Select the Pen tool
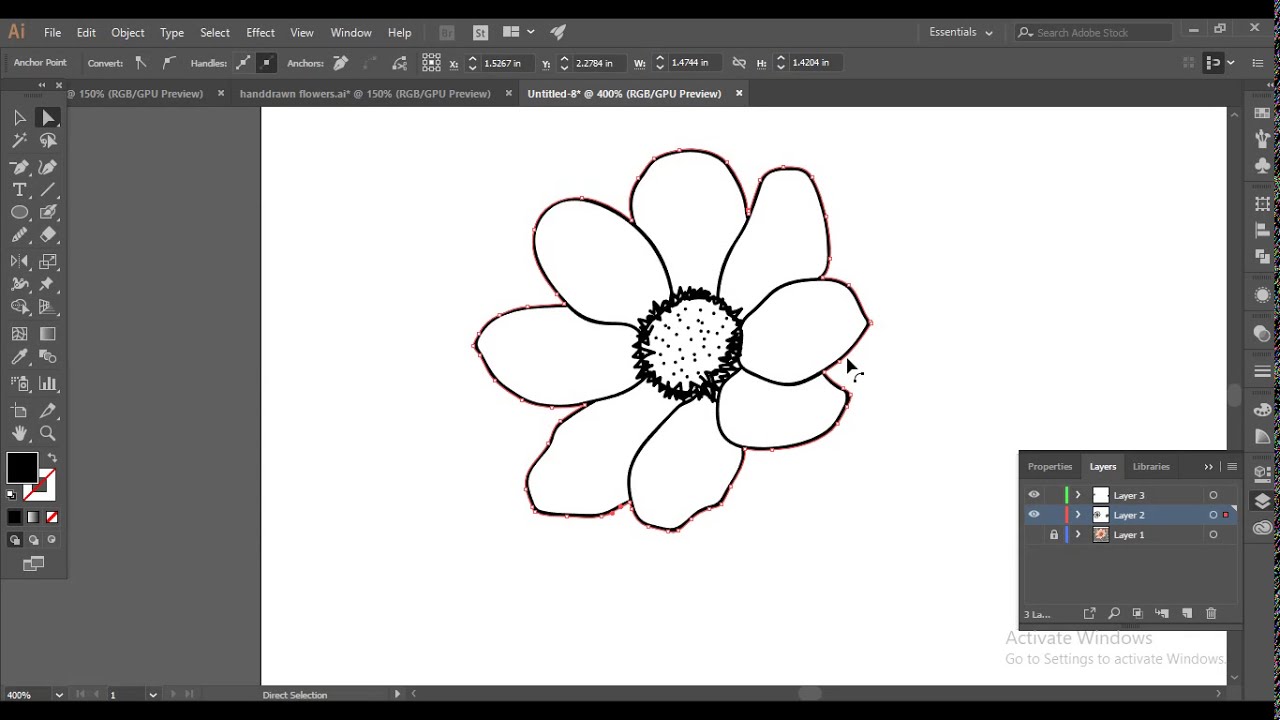Viewport: 1280px width, 720px height. point(19,167)
